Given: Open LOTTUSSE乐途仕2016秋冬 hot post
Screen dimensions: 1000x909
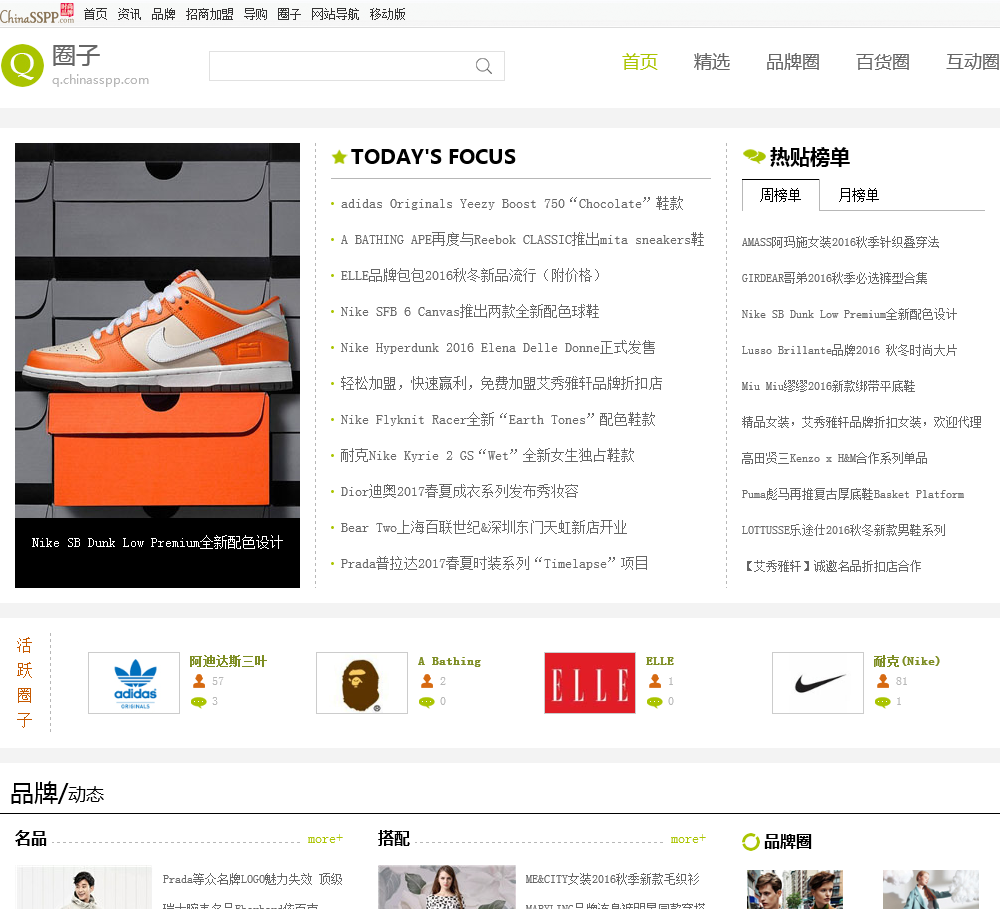Looking at the screenshot, I should click(843, 530).
